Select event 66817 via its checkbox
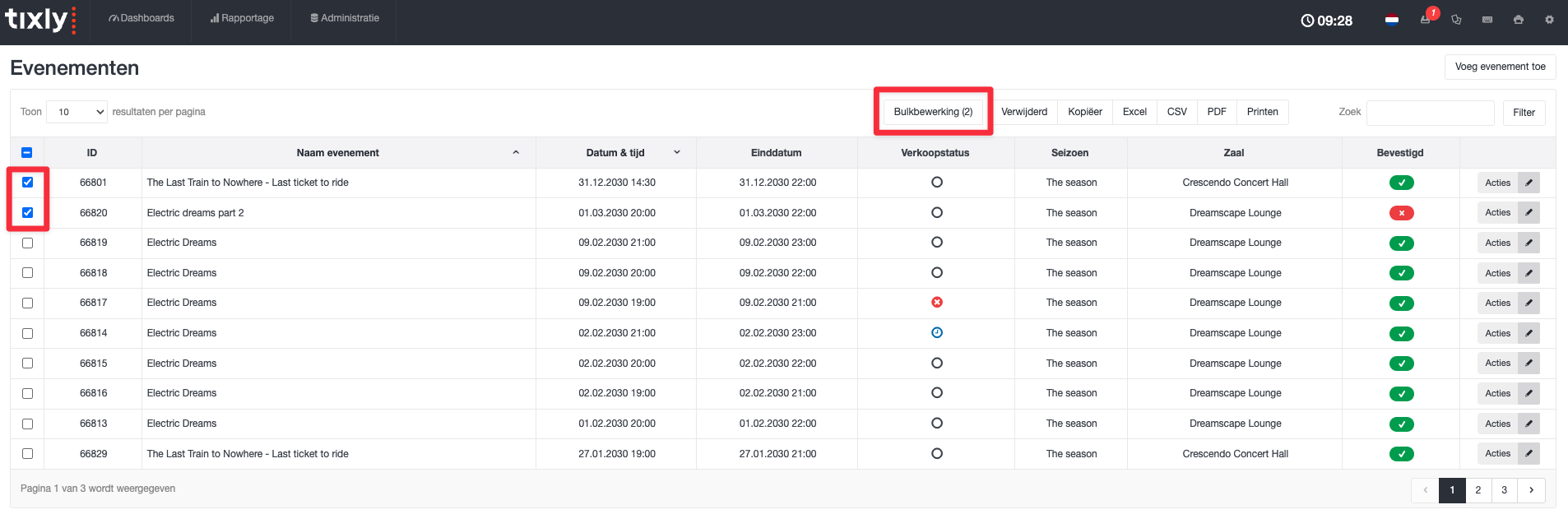Screen dimensions: 1568x528 (x=27, y=303)
